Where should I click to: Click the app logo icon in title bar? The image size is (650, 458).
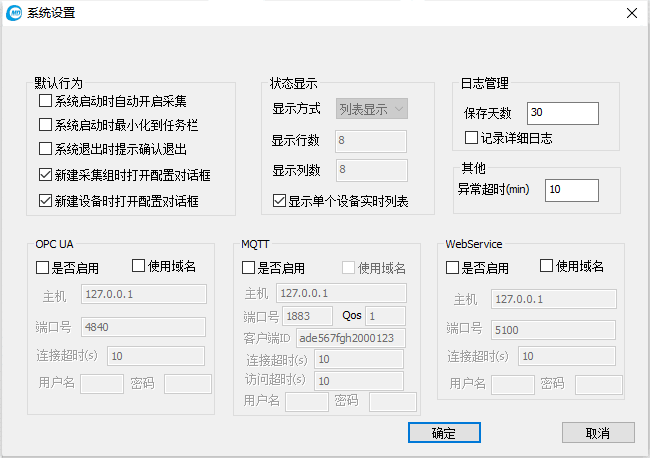point(13,13)
